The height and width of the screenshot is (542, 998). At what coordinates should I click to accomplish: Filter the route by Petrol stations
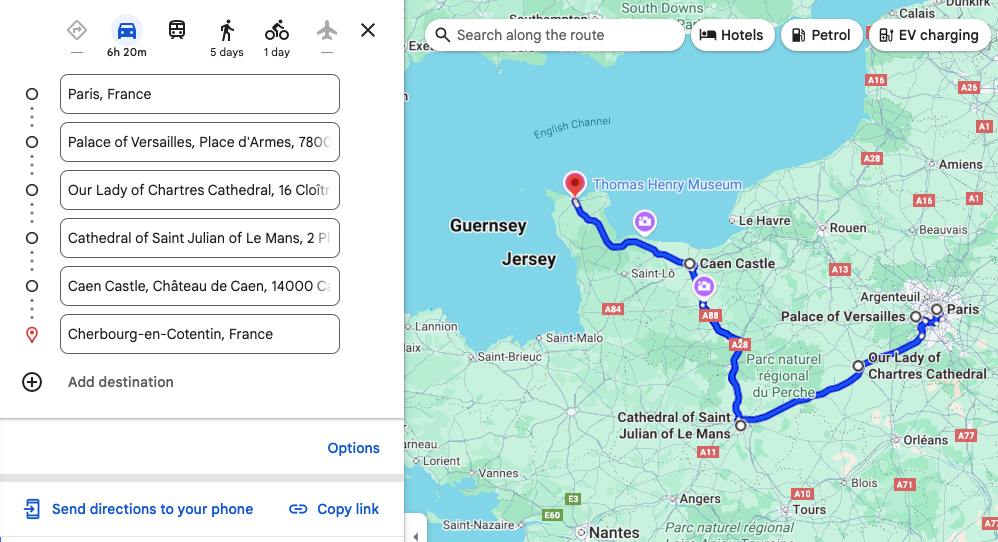820,35
